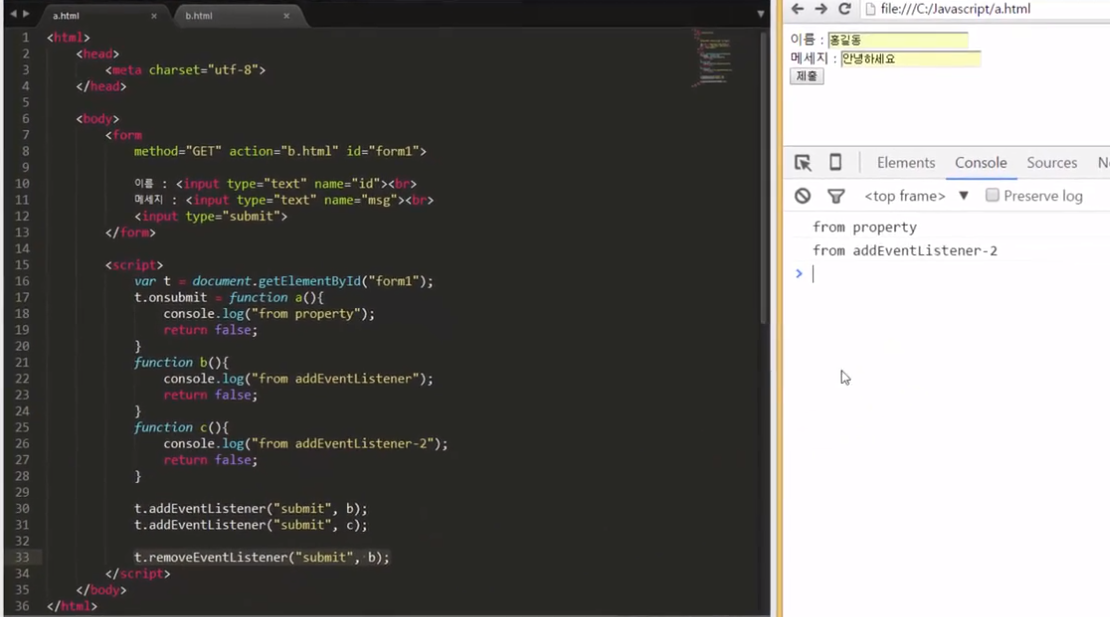Click the file page icon in address bar
Image resolution: width=1110 pixels, height=617 pixels.
pyautogui.click(x=871, y=9)
